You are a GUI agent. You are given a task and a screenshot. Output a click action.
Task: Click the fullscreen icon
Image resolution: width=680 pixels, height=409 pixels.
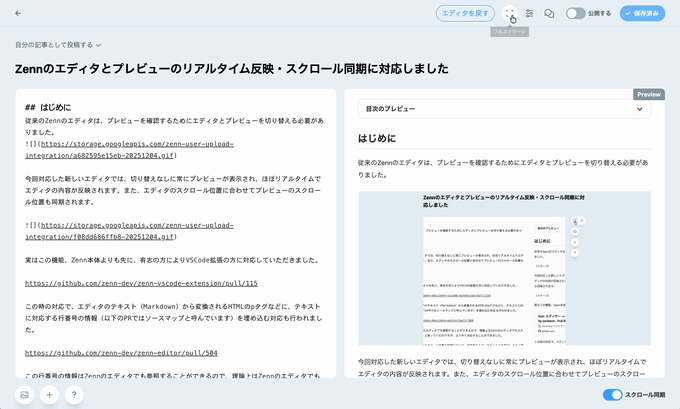[x=510, y=14]
